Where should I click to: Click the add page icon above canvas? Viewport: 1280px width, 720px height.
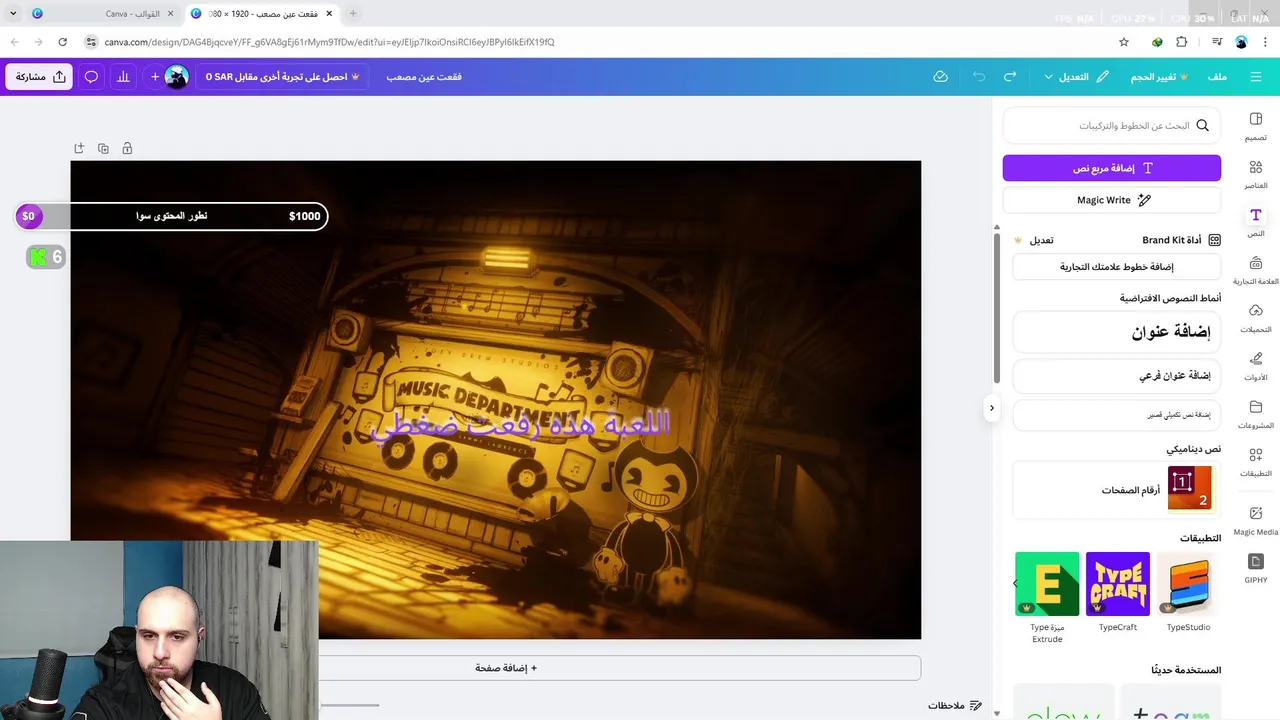79,148
